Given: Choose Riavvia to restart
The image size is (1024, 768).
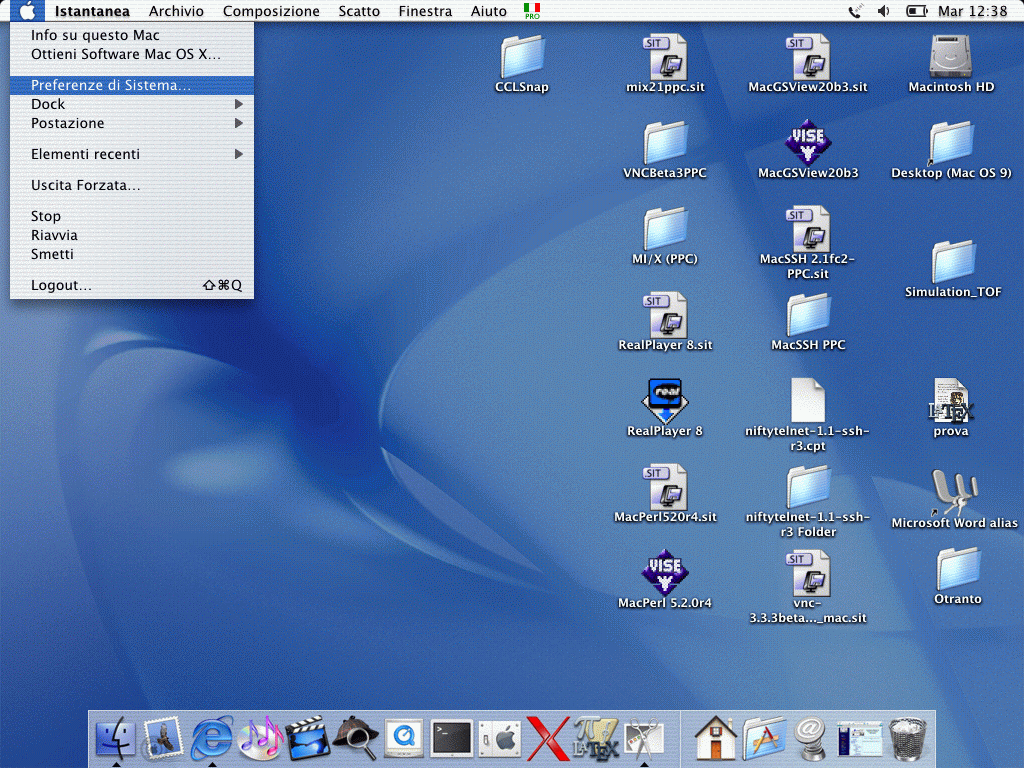Looking at the screenshot, I should pos(132,235).
